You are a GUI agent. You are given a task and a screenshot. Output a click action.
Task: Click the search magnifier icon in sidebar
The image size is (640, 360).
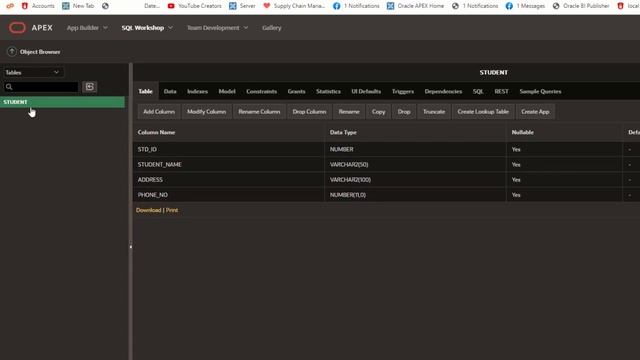pos(9,87)
